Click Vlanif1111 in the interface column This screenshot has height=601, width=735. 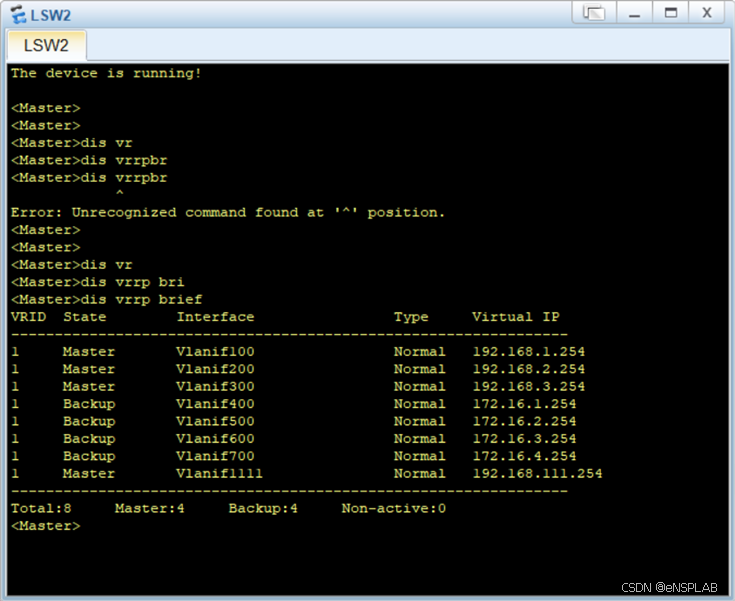pyautogui.click(x=219, y=473)
